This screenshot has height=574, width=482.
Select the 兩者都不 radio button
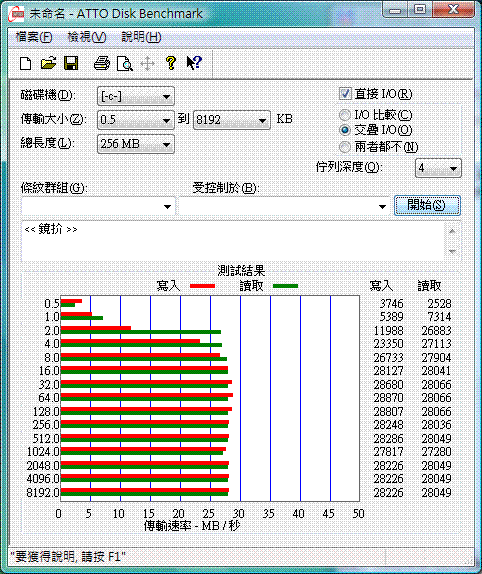(345, 147)
